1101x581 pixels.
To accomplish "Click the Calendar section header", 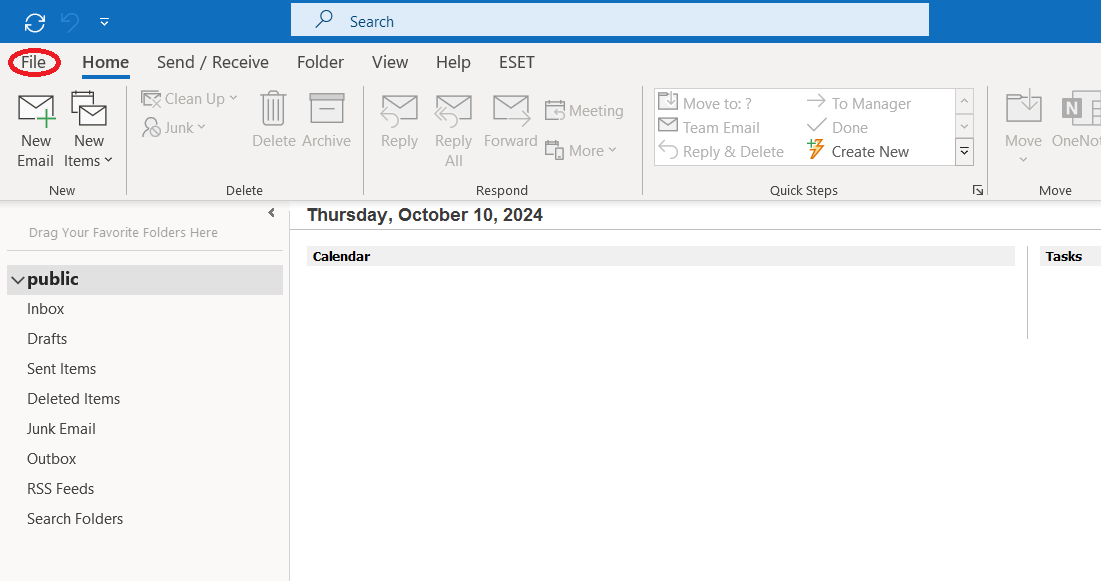I will [x=661, y=256].
